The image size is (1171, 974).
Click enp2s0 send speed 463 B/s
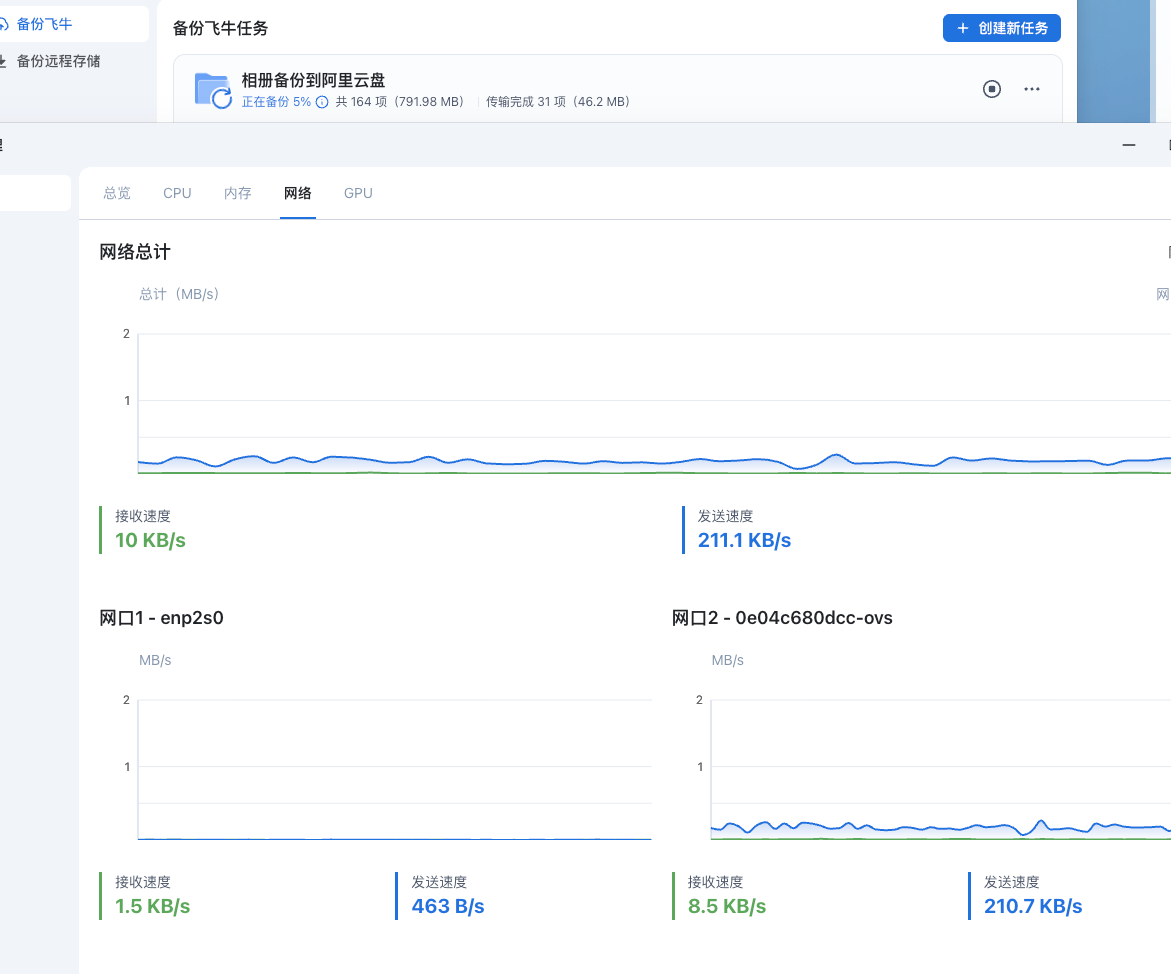point(448,906)
